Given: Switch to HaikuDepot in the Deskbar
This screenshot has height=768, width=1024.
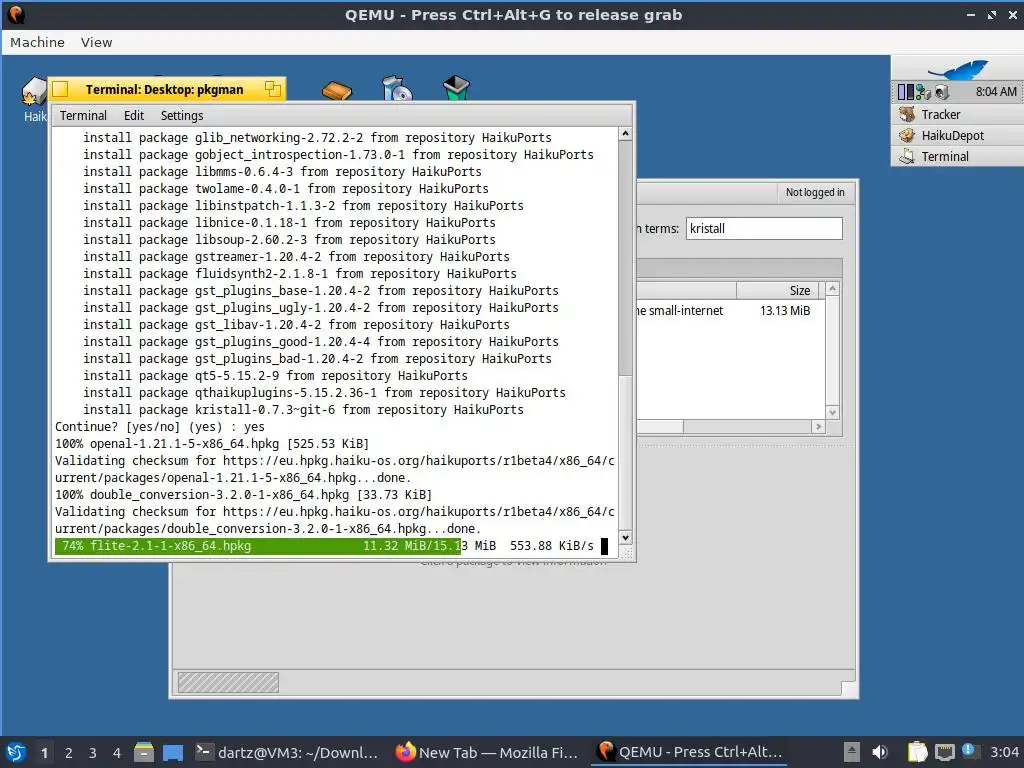Looking at the screenshot, I should click(x=957, y=135).
